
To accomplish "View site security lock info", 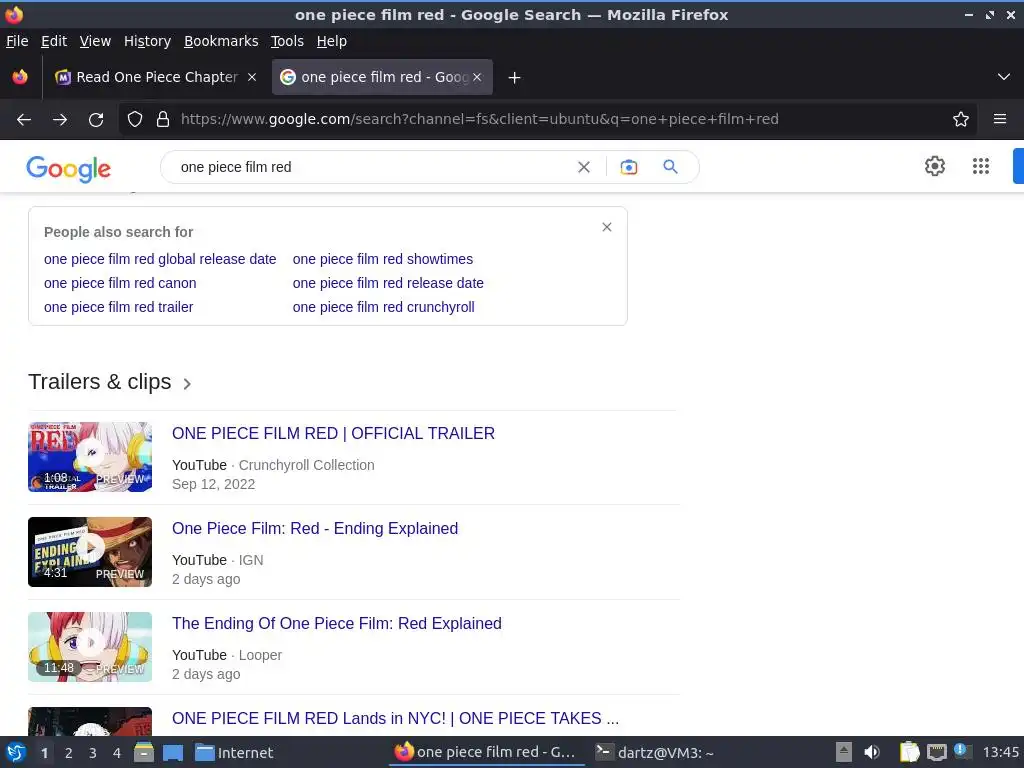I will click(x=163, y=119).
